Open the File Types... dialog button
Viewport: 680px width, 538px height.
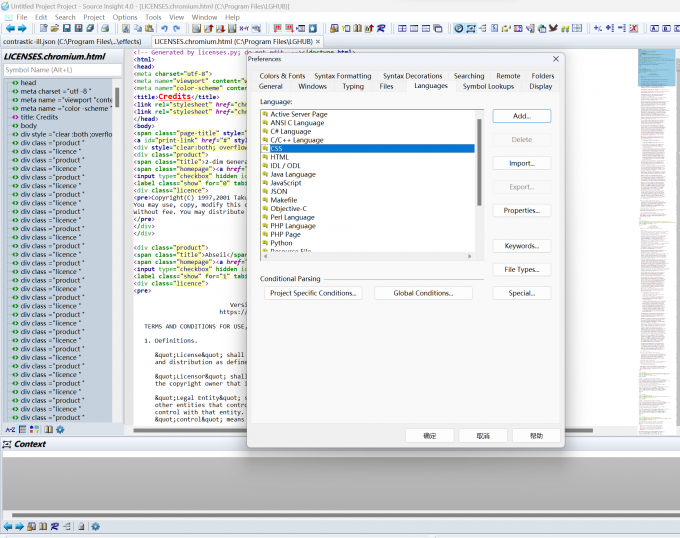pos(521,269)
